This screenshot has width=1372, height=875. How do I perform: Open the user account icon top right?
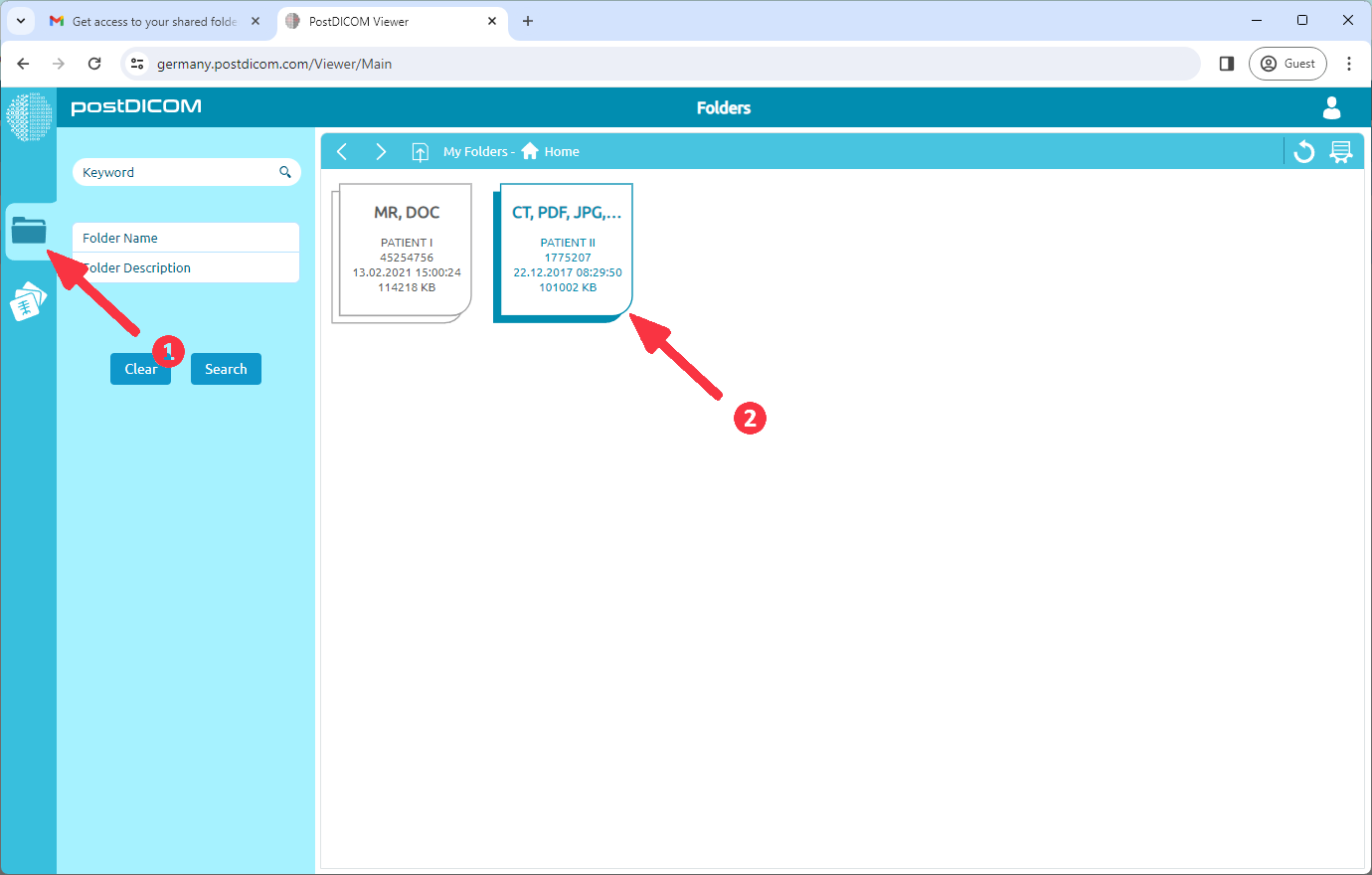[1331, 108]
